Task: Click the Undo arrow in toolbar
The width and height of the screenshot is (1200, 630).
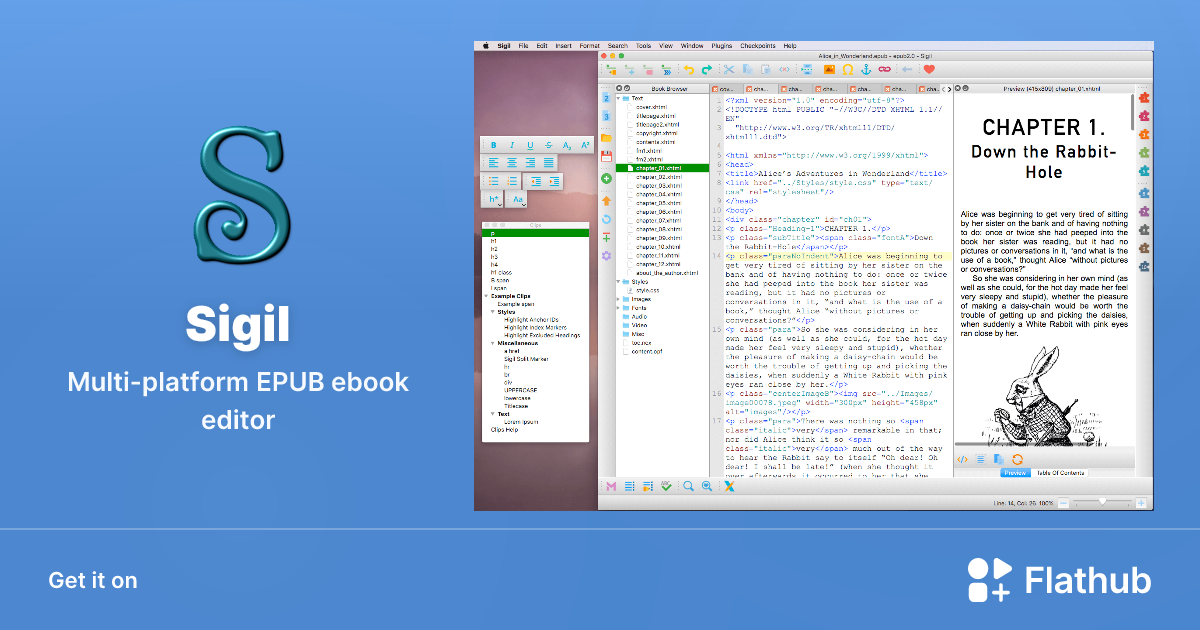Action: pos(688,69)
